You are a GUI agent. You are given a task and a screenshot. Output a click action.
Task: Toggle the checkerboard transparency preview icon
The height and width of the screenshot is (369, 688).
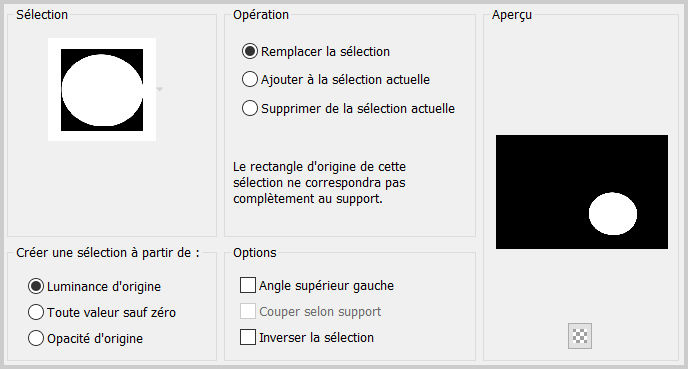coord(580,336)
